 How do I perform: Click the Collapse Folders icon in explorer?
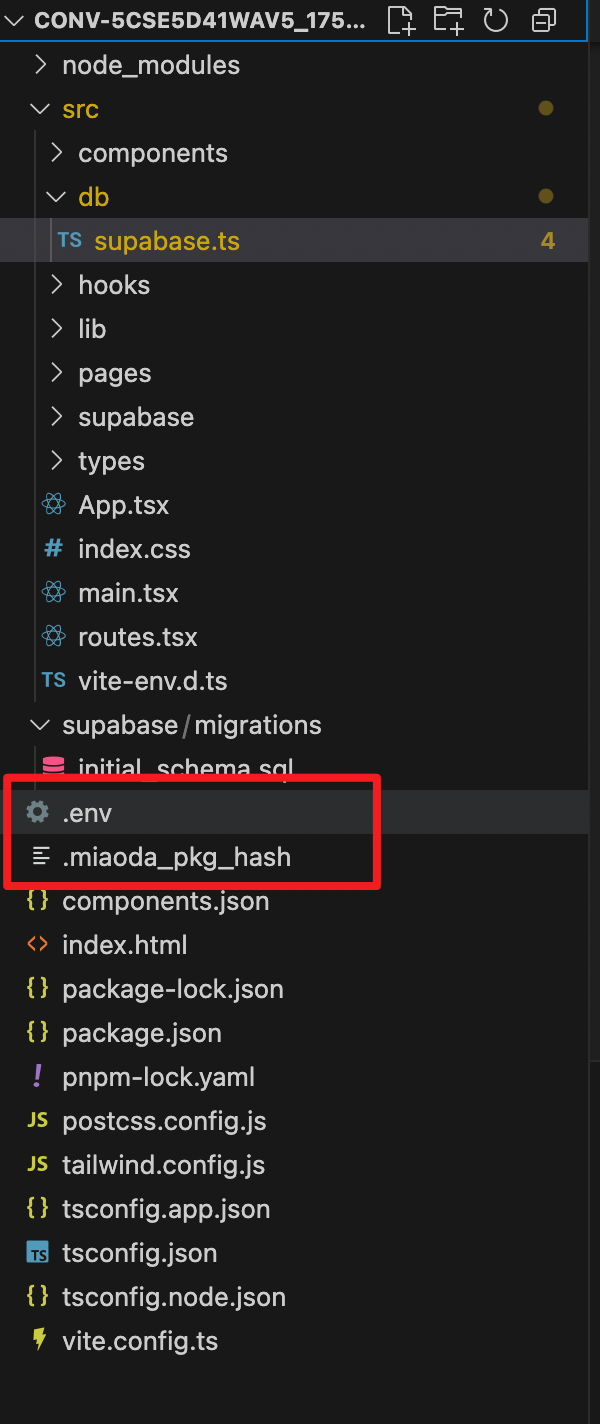[544, 19]
